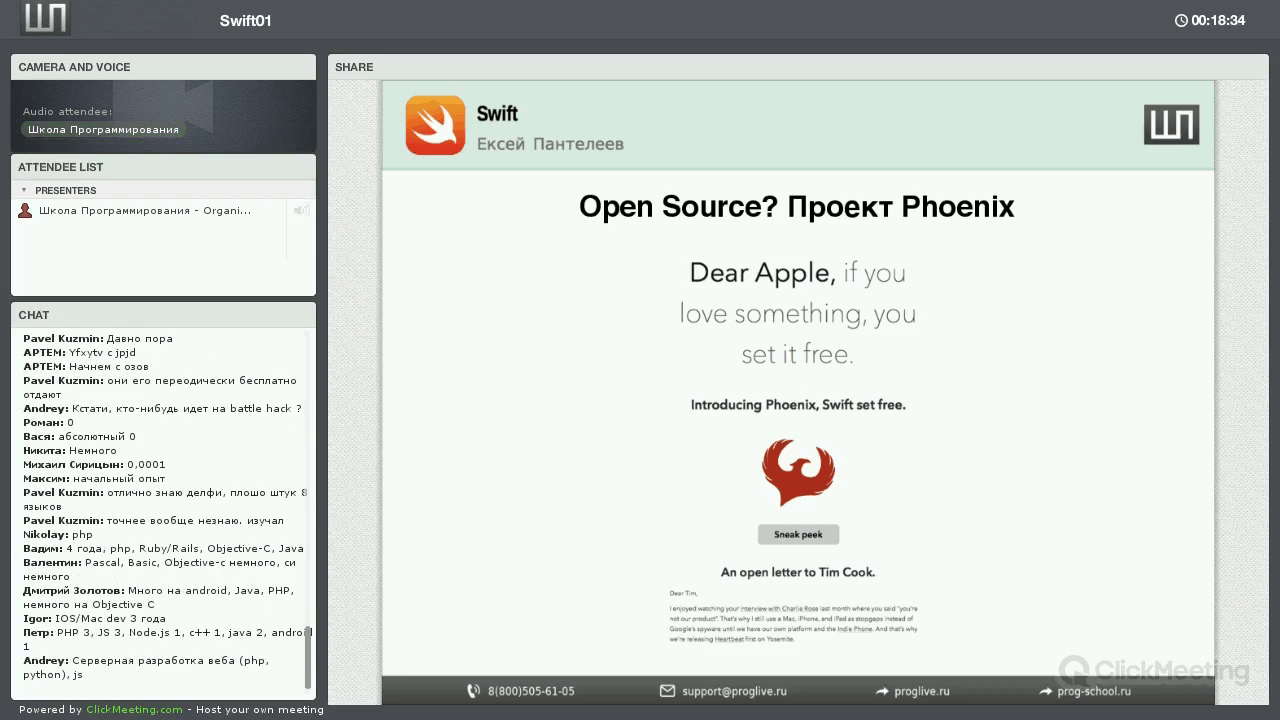The width and height of the screenshot is (1280, 720).
Task: Click the Introducing Phoenix, Swift set free text
Action: click(798, 405)
